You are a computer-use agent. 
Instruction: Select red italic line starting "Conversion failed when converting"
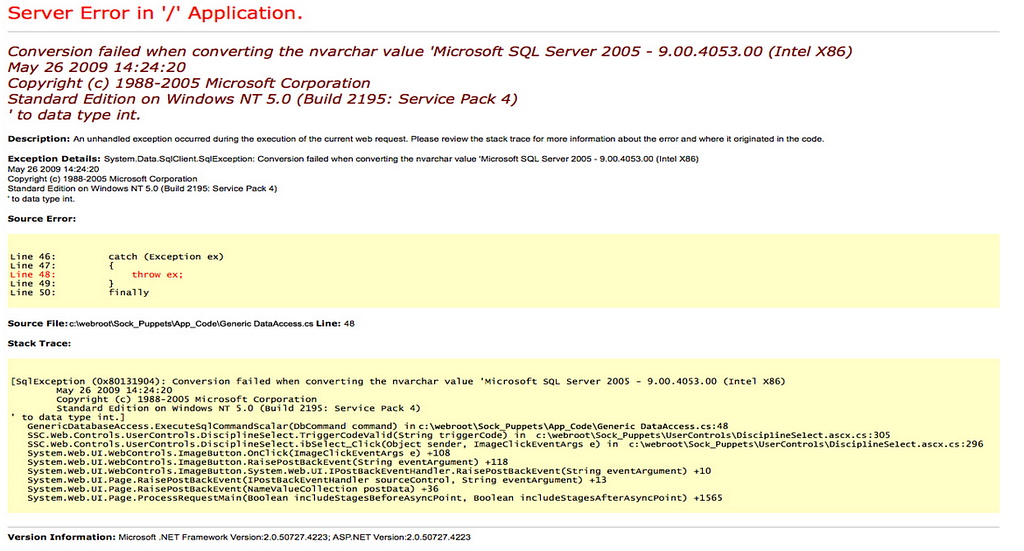[430, 52]
